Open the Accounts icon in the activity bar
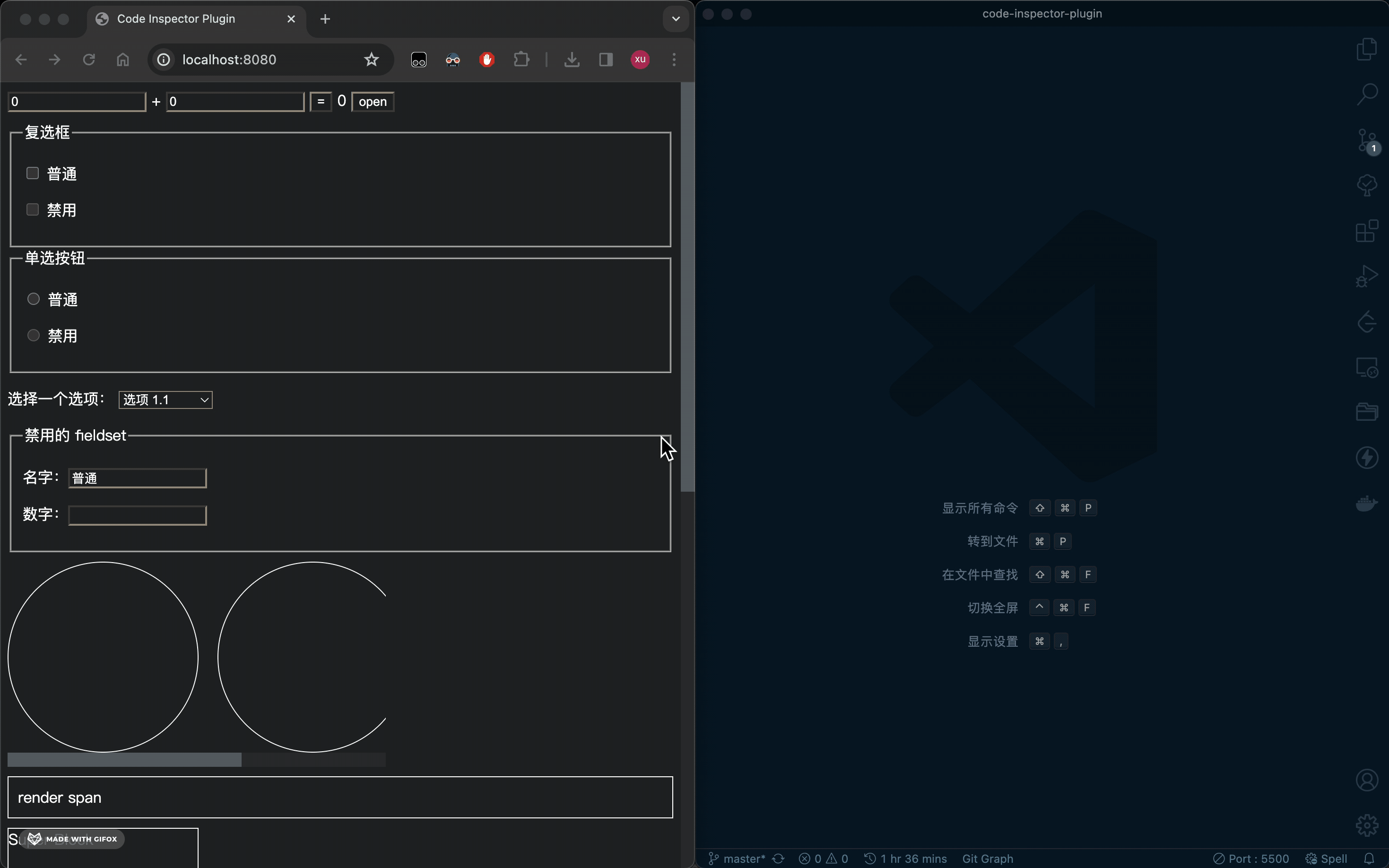Viewport: 1389px width, 868px height. tap(1367, 780)
